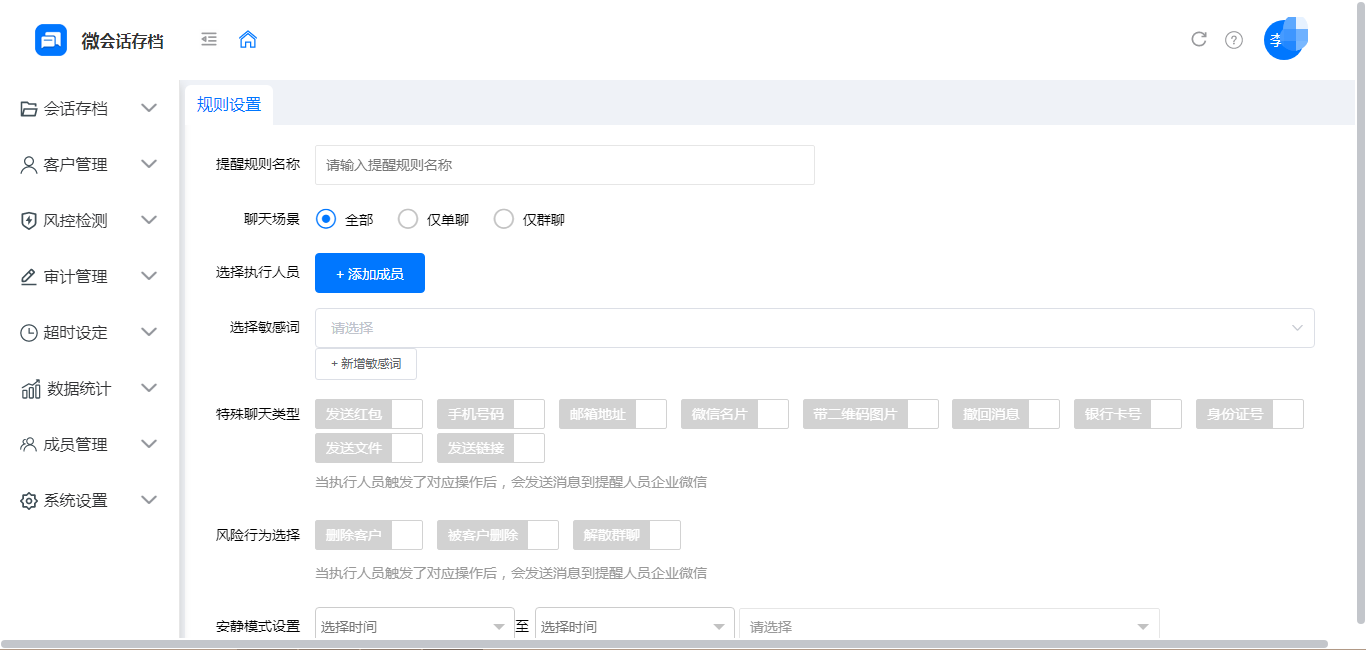The width and height of the screenshot is (1366, 650).
Task: Select the 客户管理 person icon
Action: 27,164
